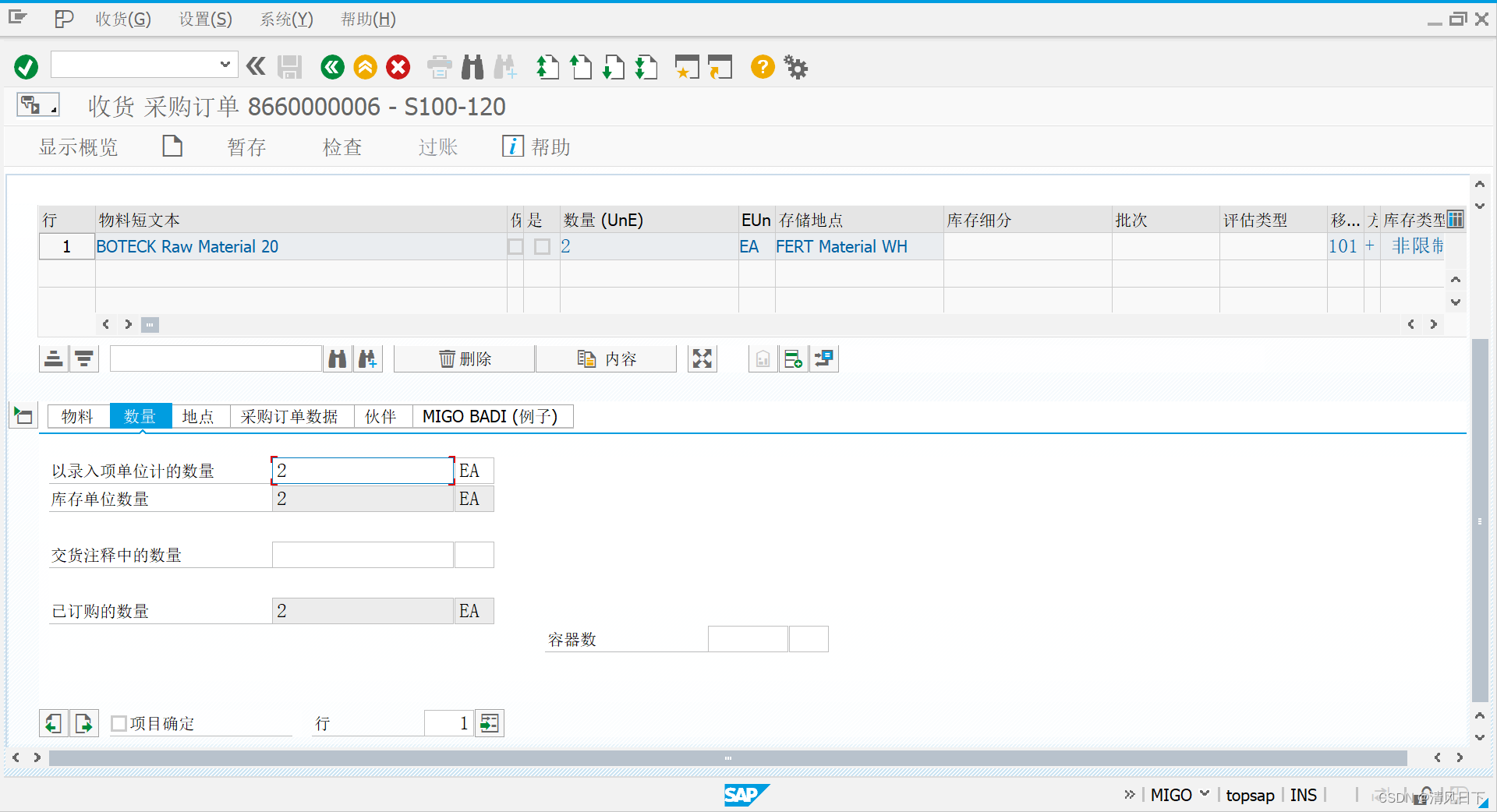
Task: Open the command field dropdown arrow
Action: click(x=225, y=65)
